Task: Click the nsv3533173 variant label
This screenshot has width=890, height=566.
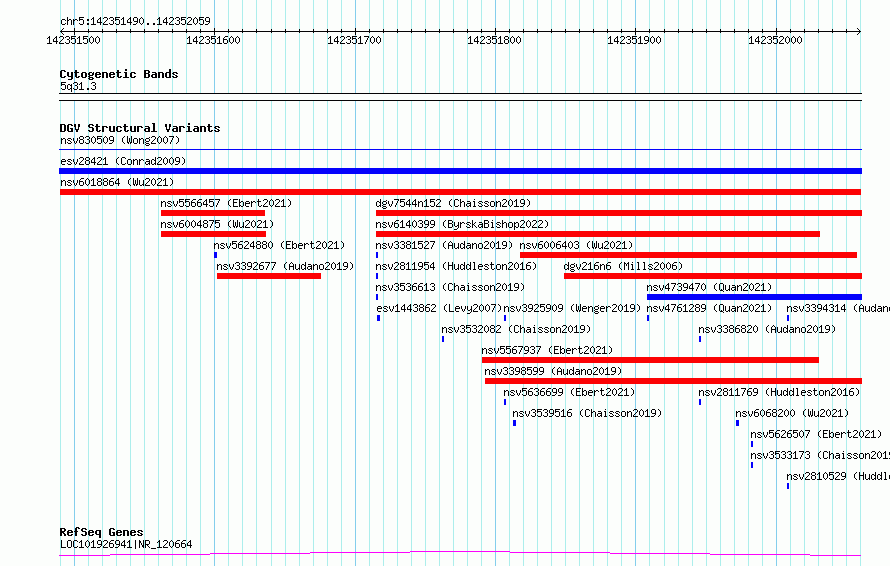Action: click(x=820, y=455)
